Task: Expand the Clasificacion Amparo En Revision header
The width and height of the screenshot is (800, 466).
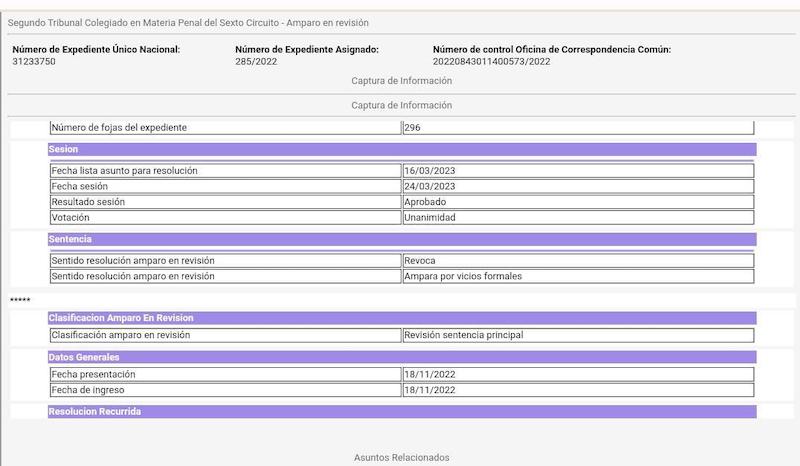Action: tap(401, 318)
